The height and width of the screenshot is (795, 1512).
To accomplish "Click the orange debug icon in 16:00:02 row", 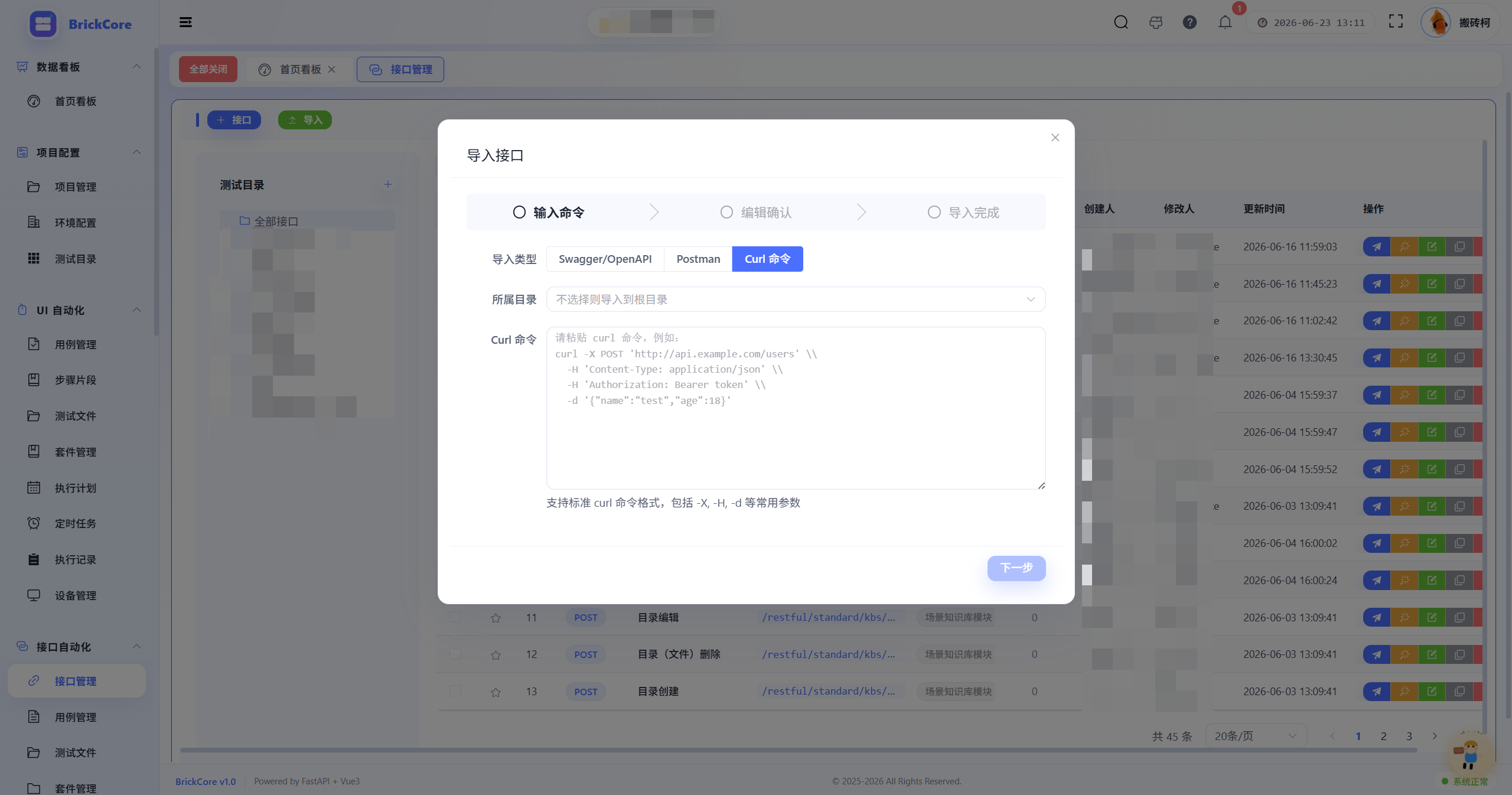I will 1404,543.
